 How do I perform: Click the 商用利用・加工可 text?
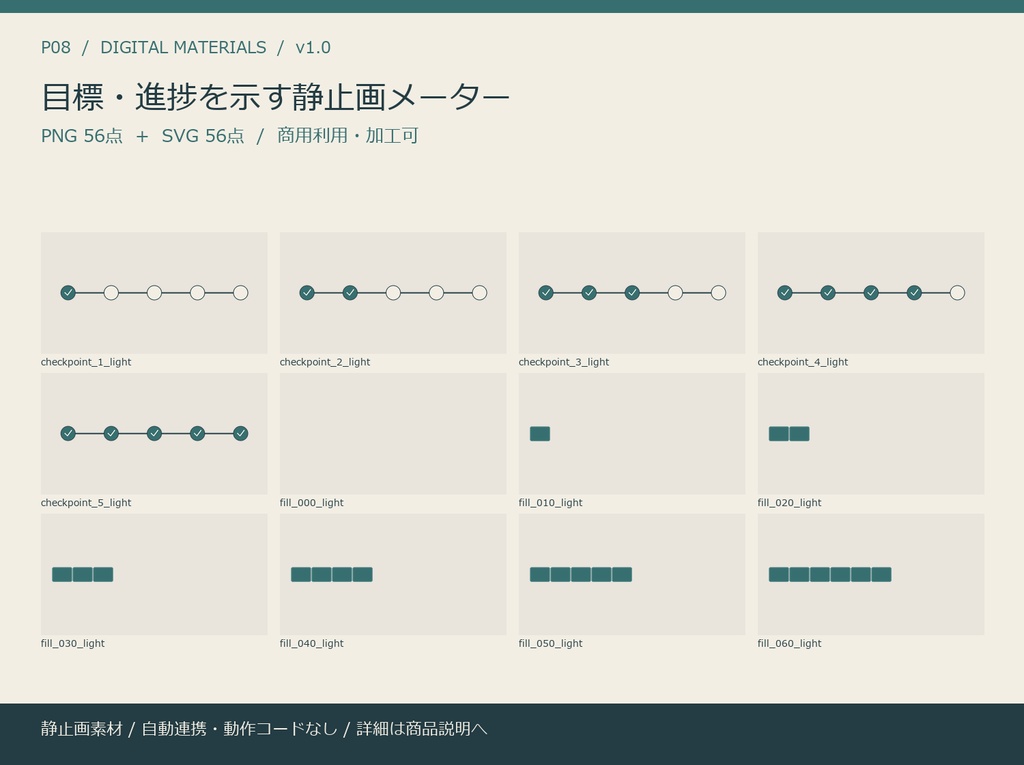click(347, 136)
